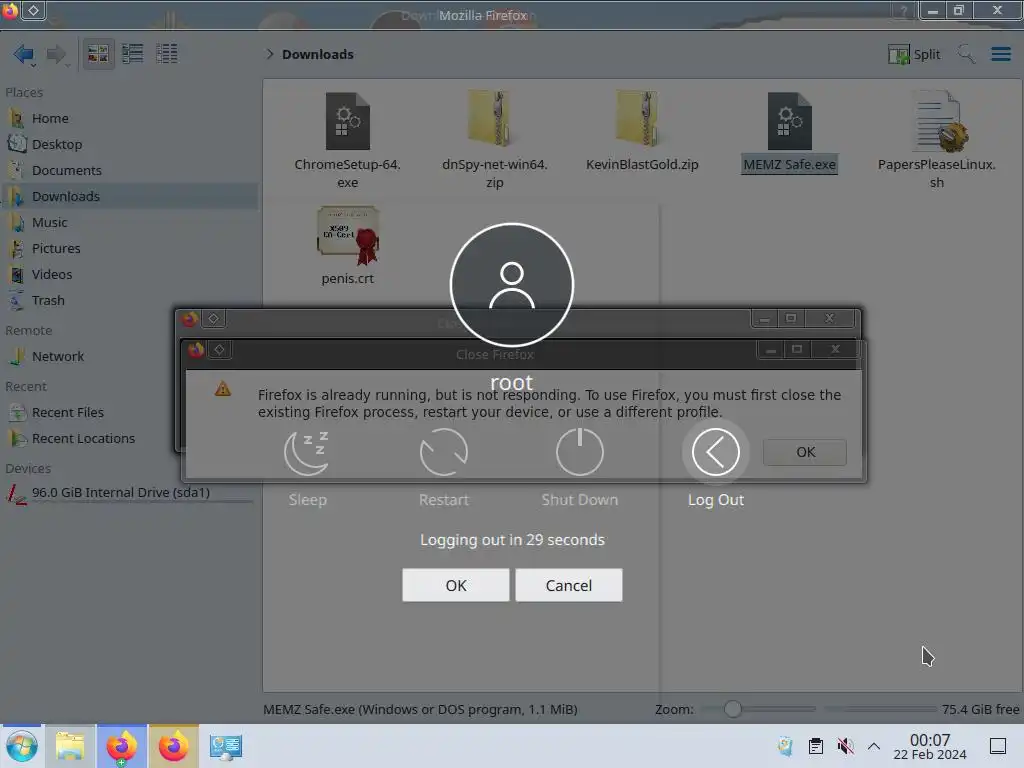Screen dimensions: 1024x768
Task: Select the penis.crt certificate icon
Action: (348, 236)
